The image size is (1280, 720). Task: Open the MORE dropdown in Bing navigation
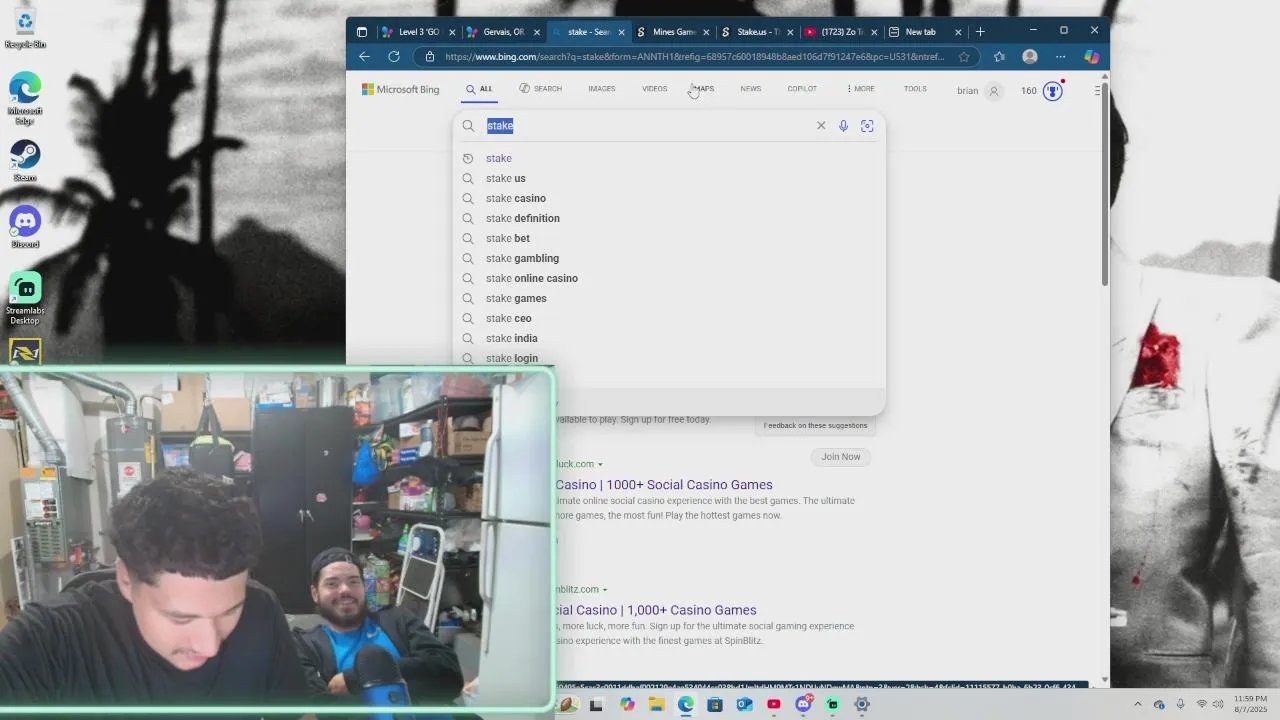tap(860, 89)
